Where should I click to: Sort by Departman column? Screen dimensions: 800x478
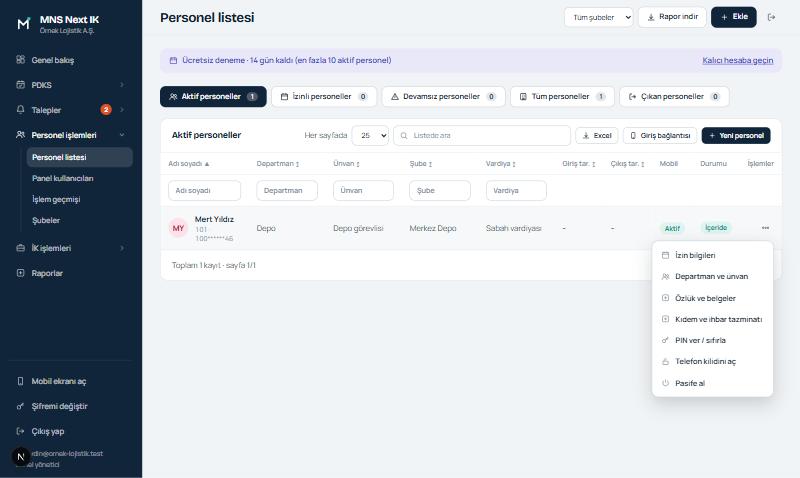tap(278, 164)
